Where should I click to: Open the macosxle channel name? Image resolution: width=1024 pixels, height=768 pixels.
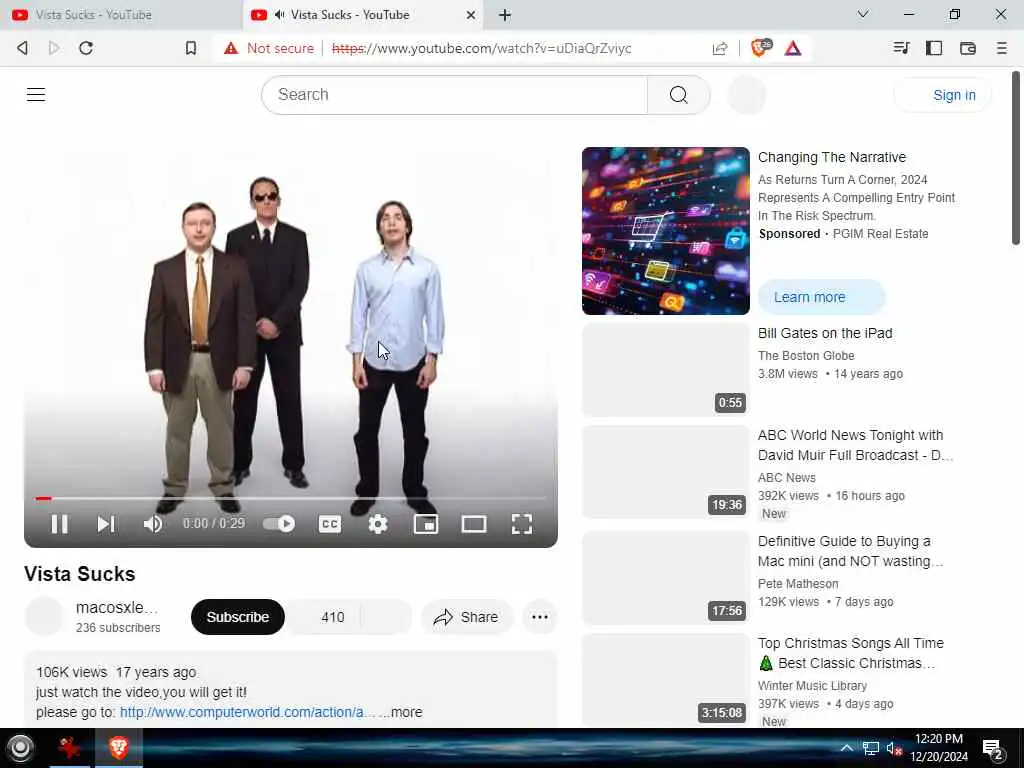[117, 607]
